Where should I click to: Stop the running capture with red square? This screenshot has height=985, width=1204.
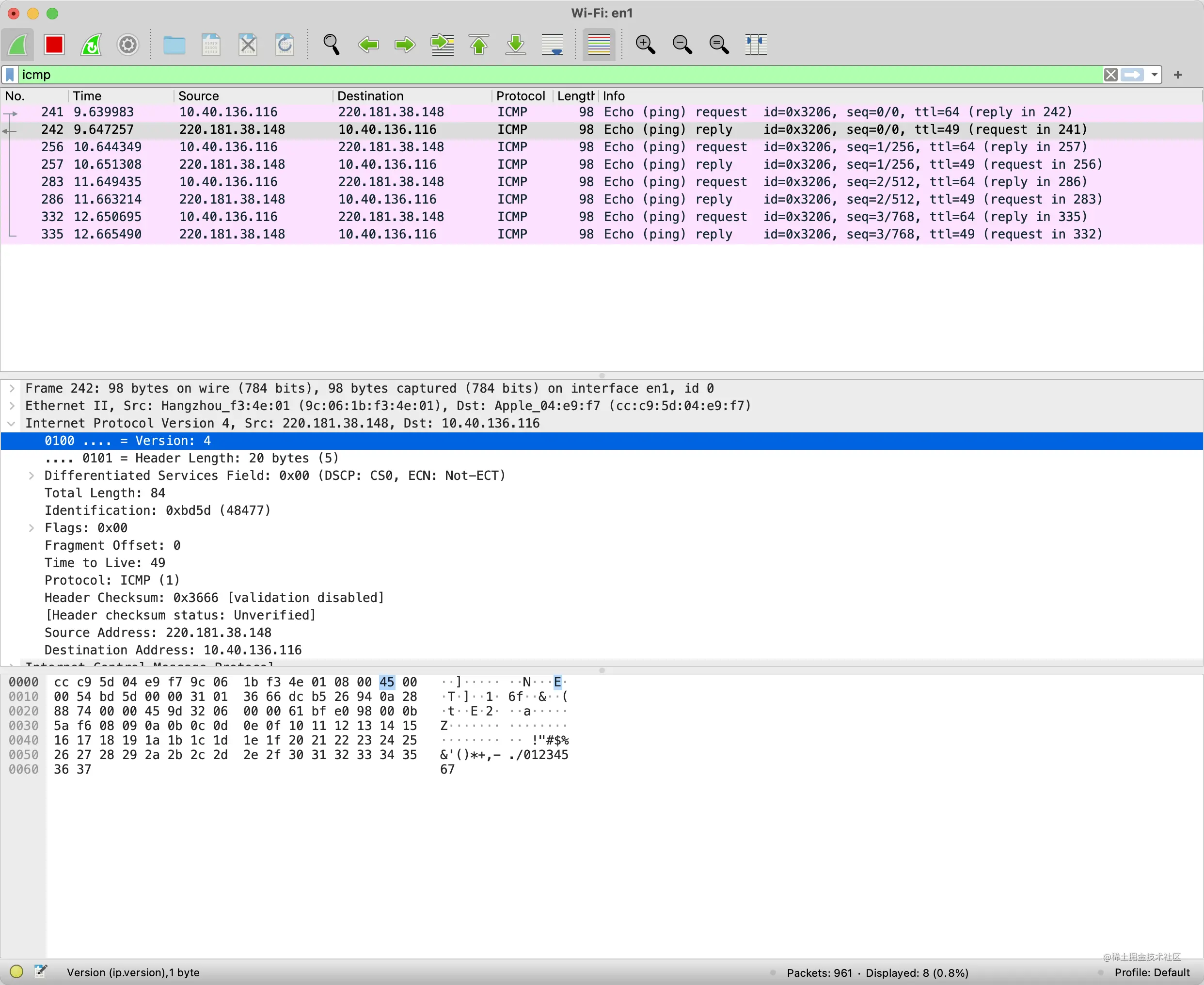tap(54, 44)
